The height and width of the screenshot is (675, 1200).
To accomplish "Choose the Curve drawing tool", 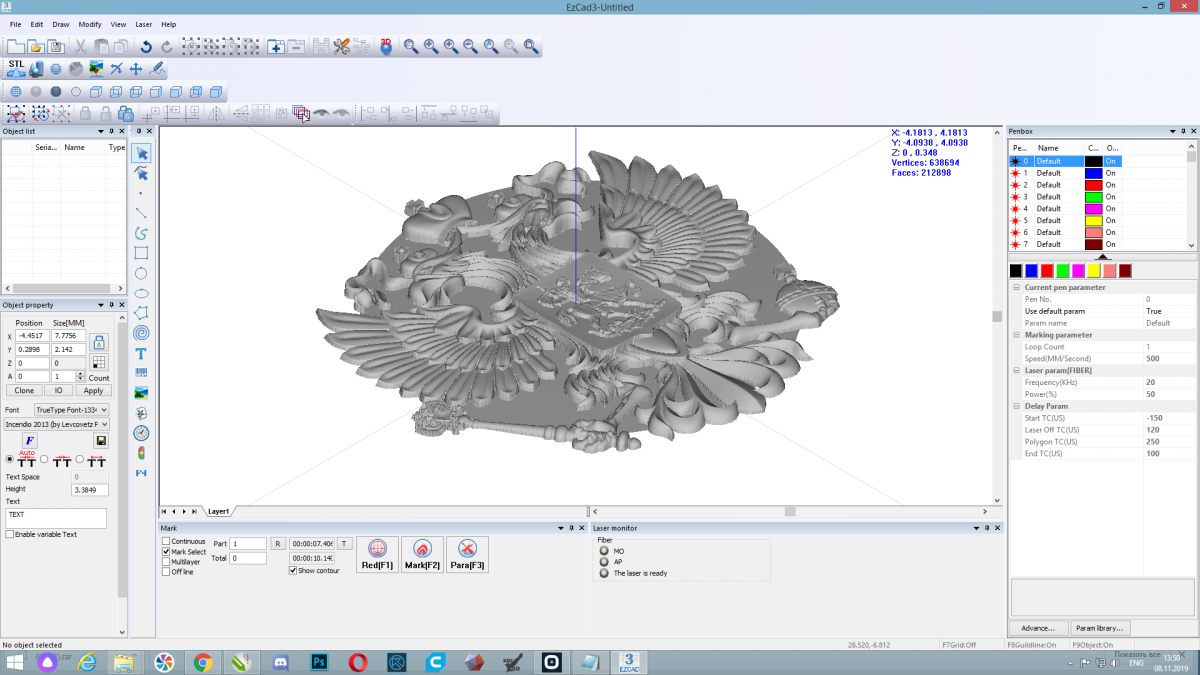I will tap(142, 233).
